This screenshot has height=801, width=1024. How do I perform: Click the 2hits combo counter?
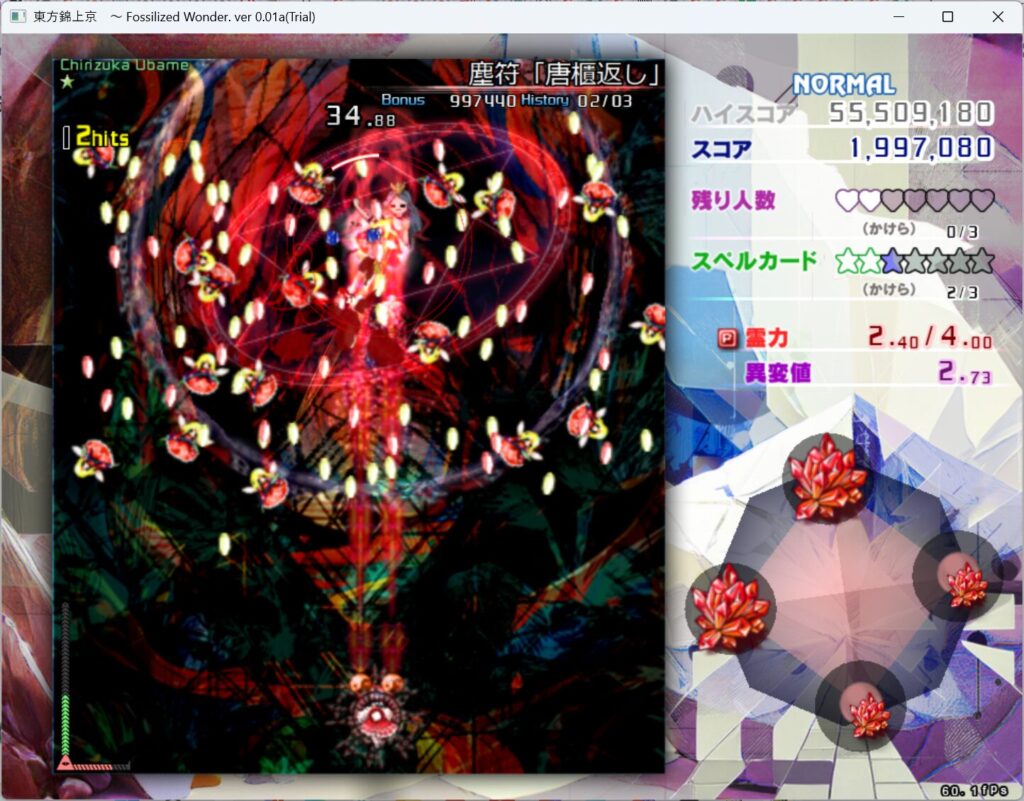click(103, 136)
